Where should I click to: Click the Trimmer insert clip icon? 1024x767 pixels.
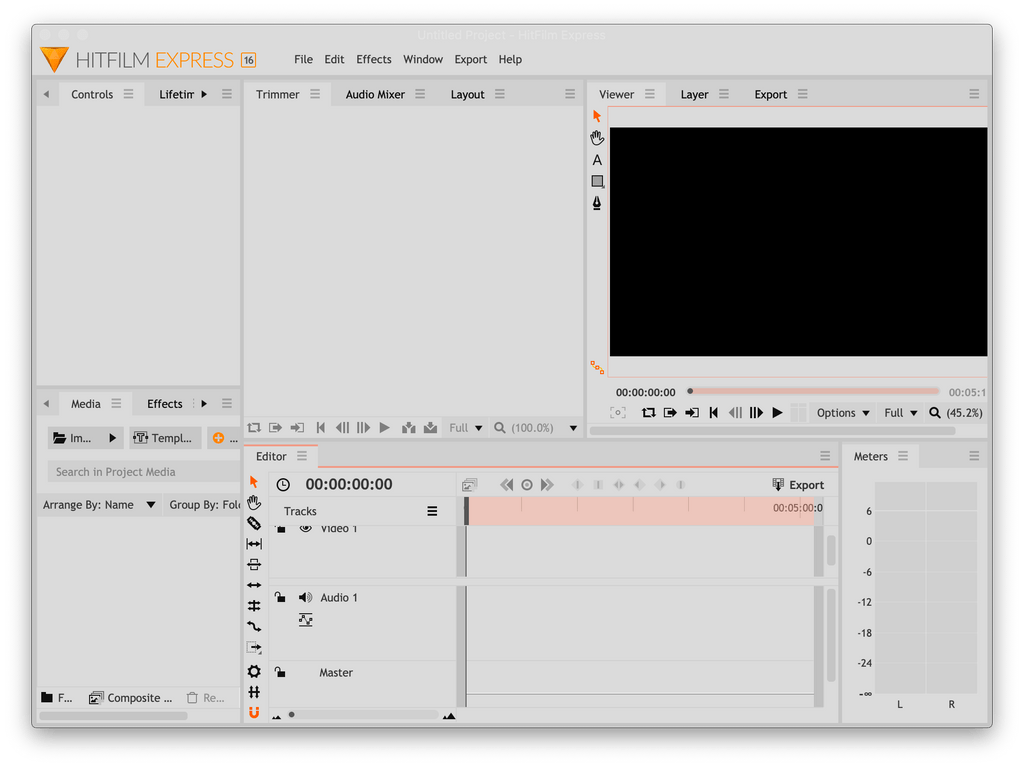pyautogui.click(x=409, y=428)
